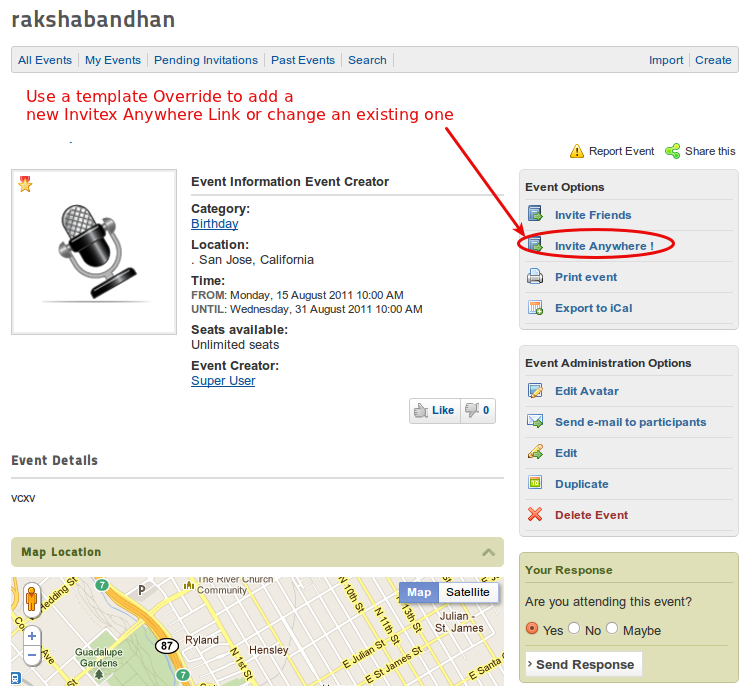The height and width of the screenshot is (686, 749).
Task: Click the Unlimited seats text
Action: [x=235, y=345]
